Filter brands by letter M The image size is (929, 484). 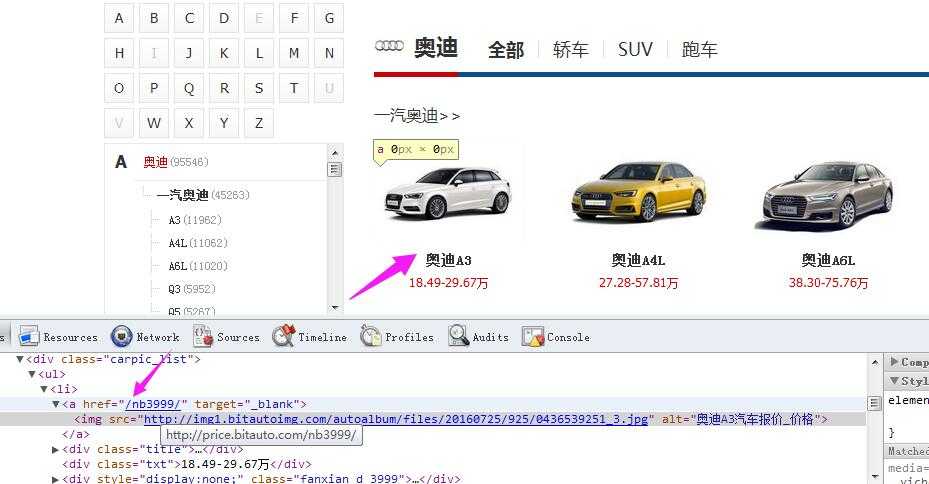pos(294,53)
